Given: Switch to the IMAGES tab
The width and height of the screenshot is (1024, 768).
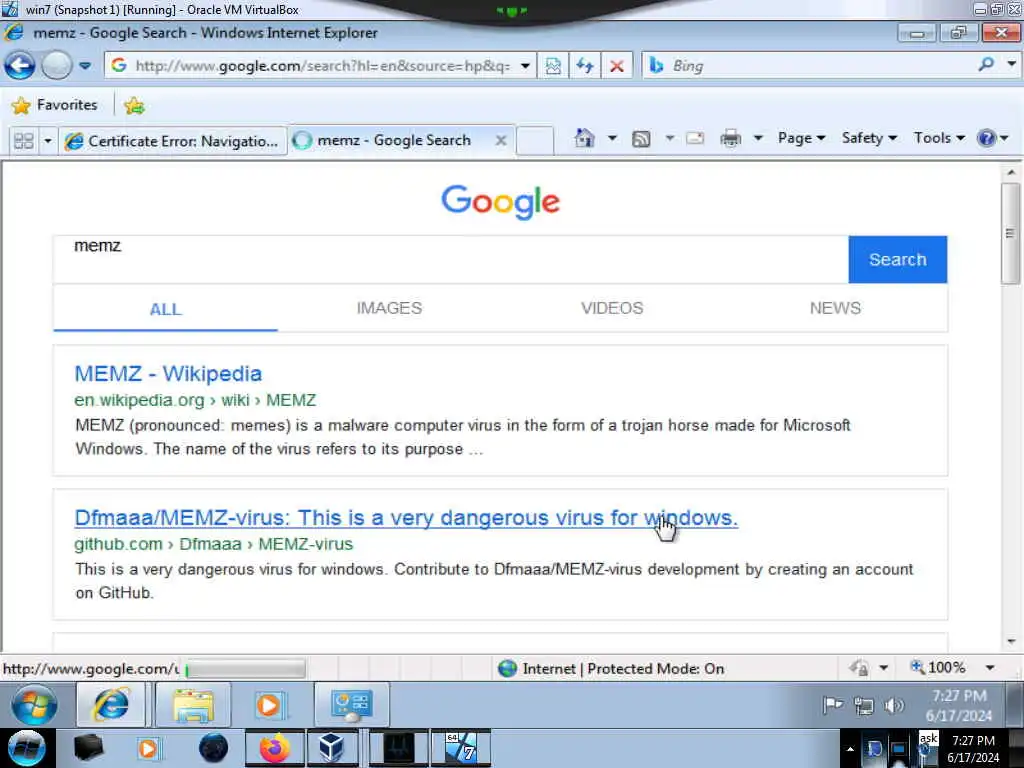Looking at the screenshot, I should click(x=389, y=308).
